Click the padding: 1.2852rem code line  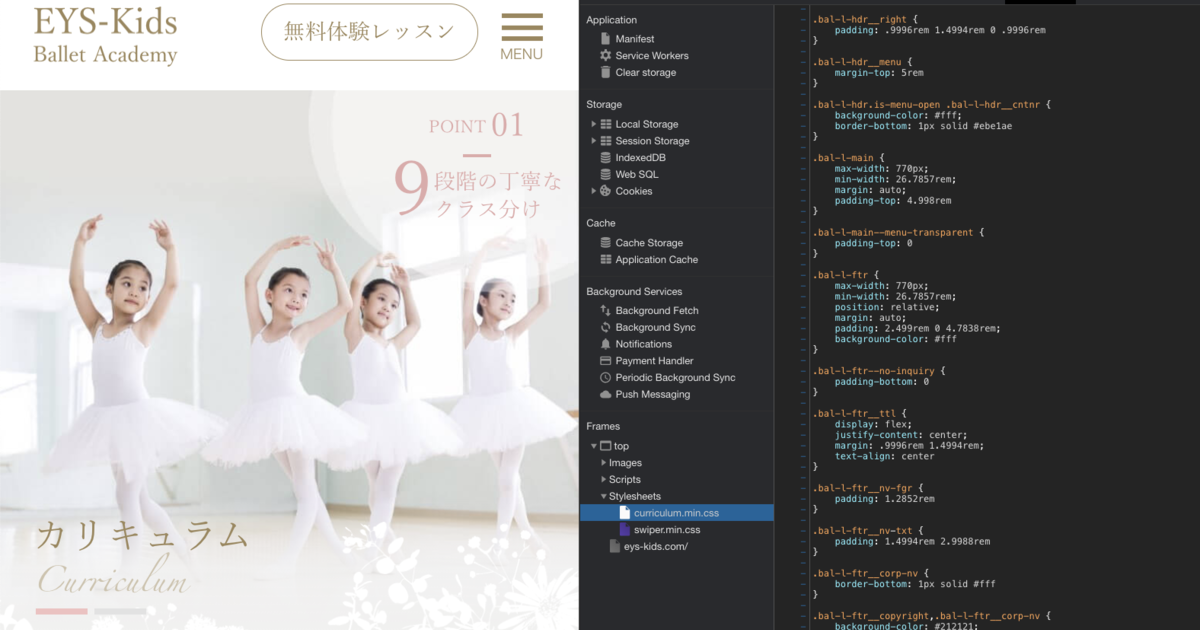coord(885,498)
